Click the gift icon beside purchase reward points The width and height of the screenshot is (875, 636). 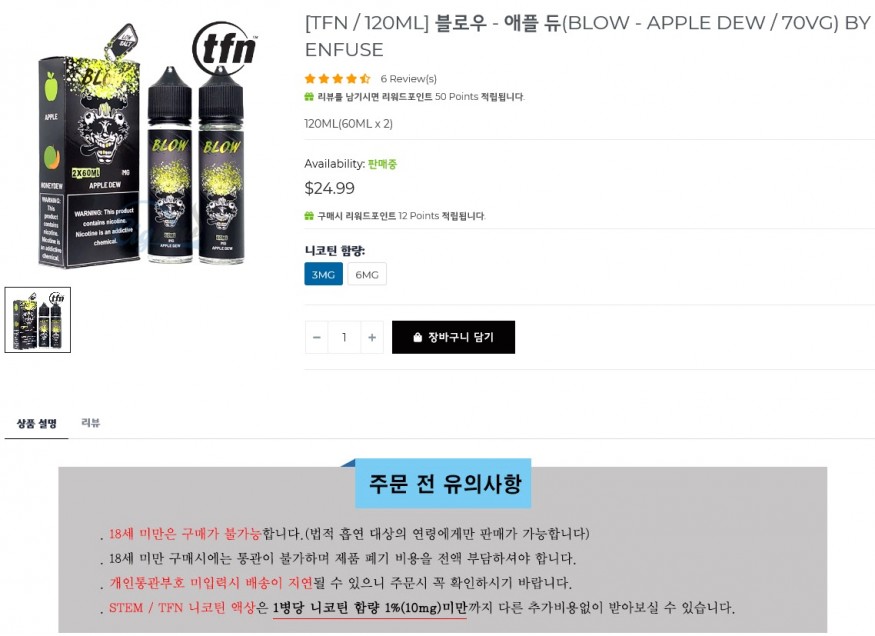309,216
